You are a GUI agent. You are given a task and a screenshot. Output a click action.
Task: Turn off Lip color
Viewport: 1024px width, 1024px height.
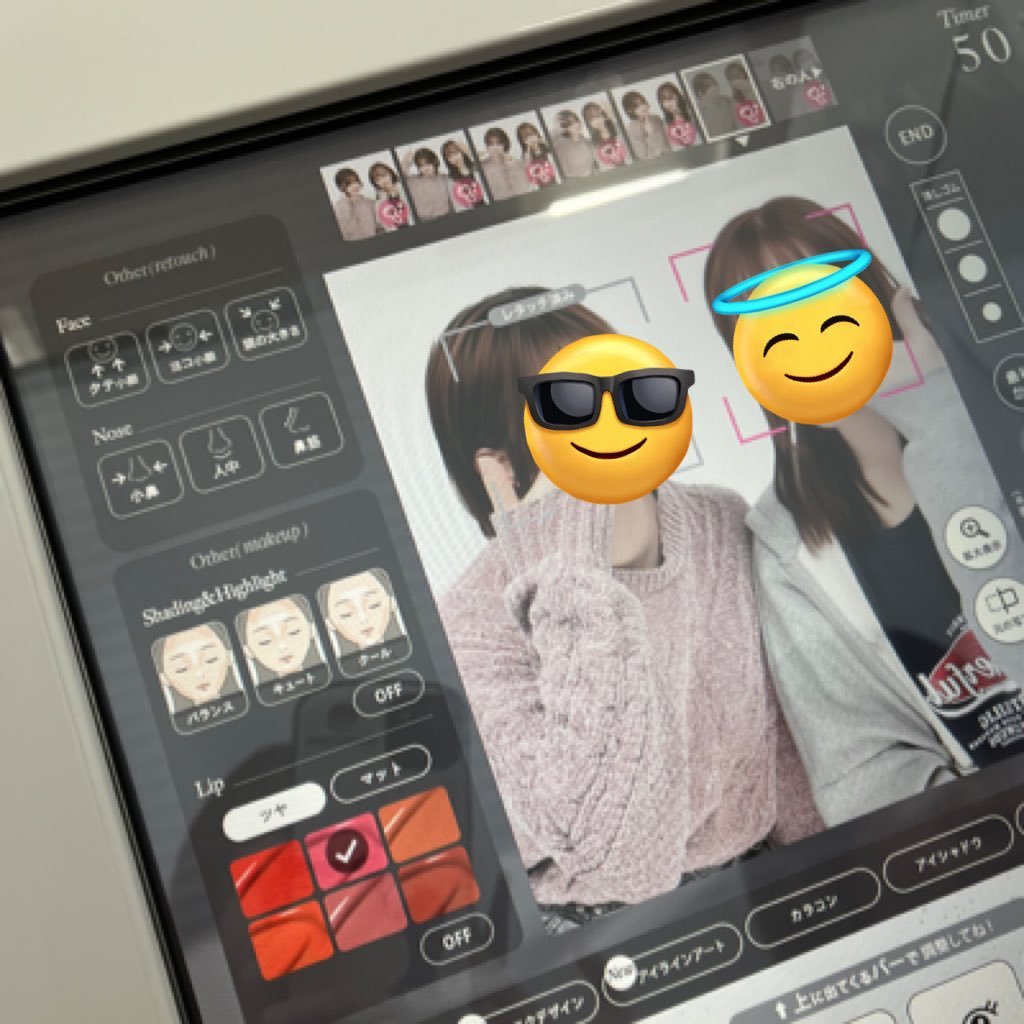pos(456,939)
